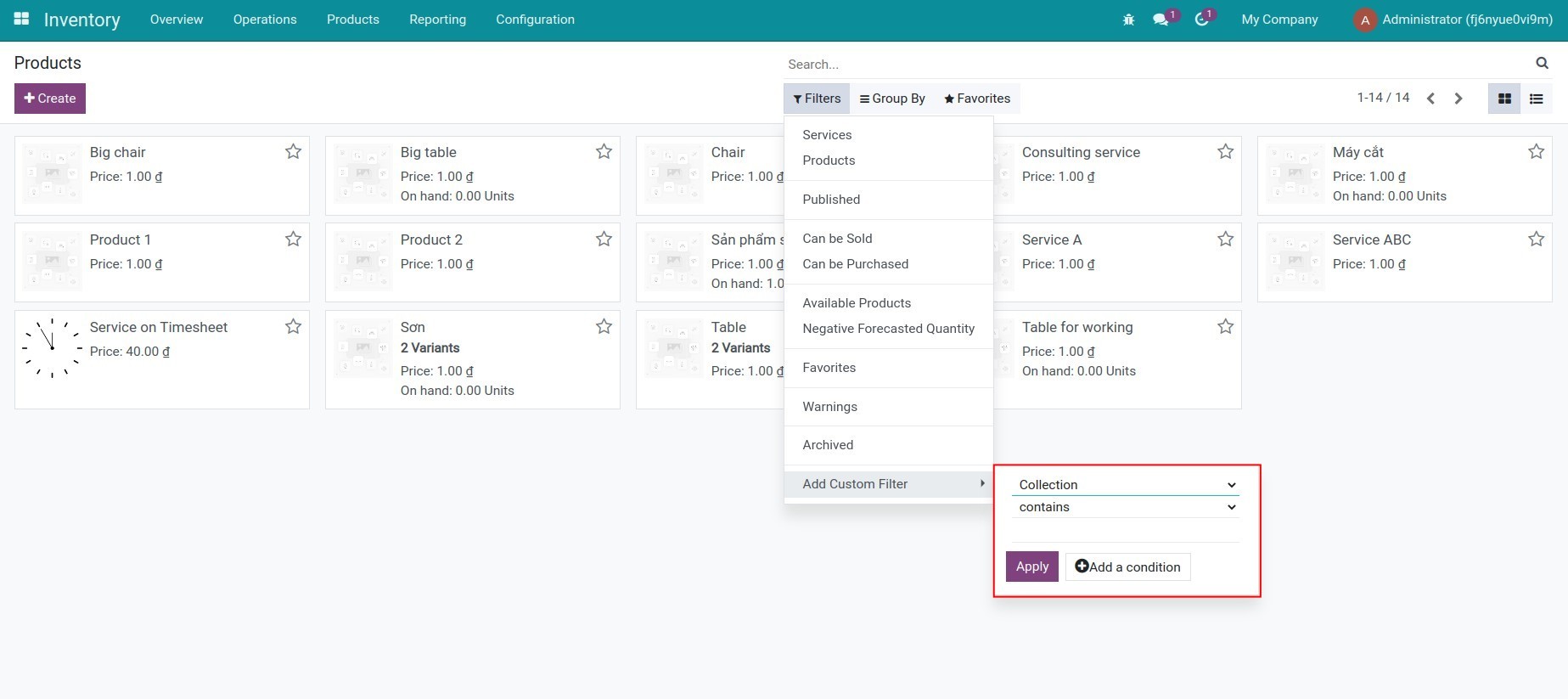Select the Can be Purchased filter
This screenshot has width=1568, height=699.
tap(855, 264)
